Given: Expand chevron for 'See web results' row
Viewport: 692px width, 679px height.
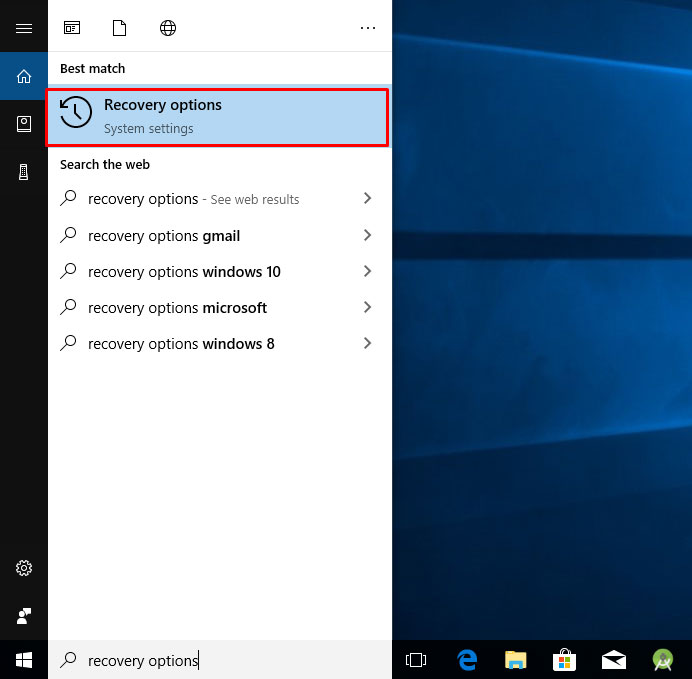Looking at the screenshot, I should click(x=367, y=198).
